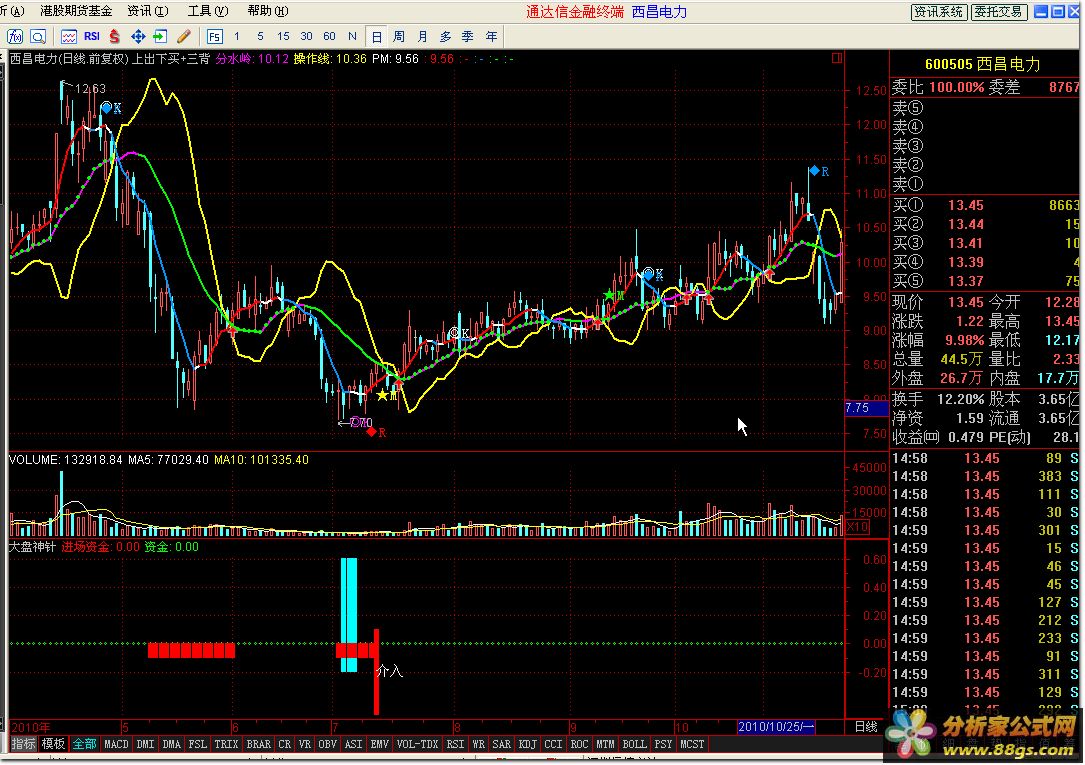Select the multi-period (多) view
This screenshot has height=765, width=1085.
click(x=445, y=37)
